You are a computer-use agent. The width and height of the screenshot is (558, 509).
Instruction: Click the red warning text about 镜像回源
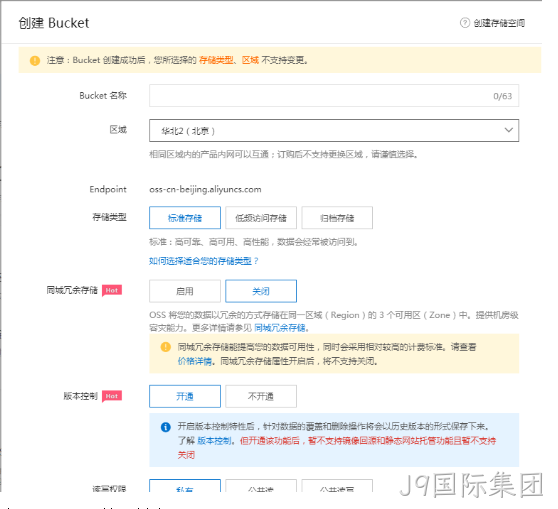[337, 448]
